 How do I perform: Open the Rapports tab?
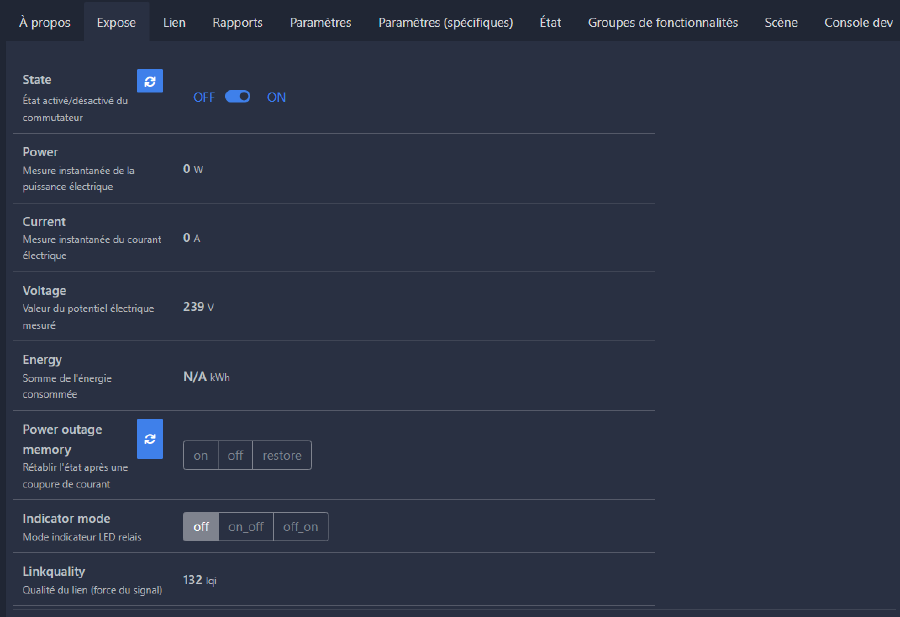pos(238,22)
